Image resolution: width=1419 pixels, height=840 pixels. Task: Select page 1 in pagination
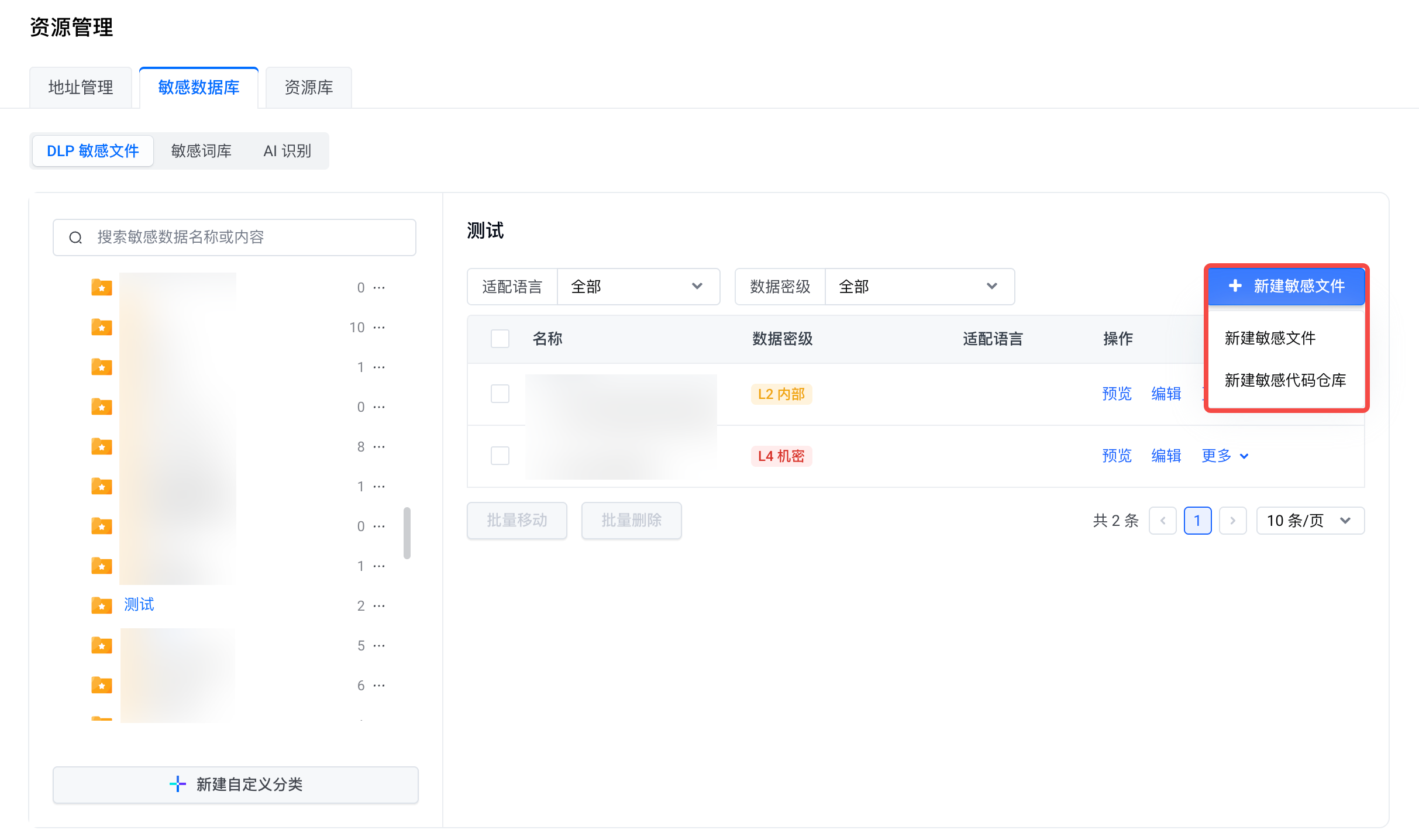pyautogui.click(x=1198, y=521)
